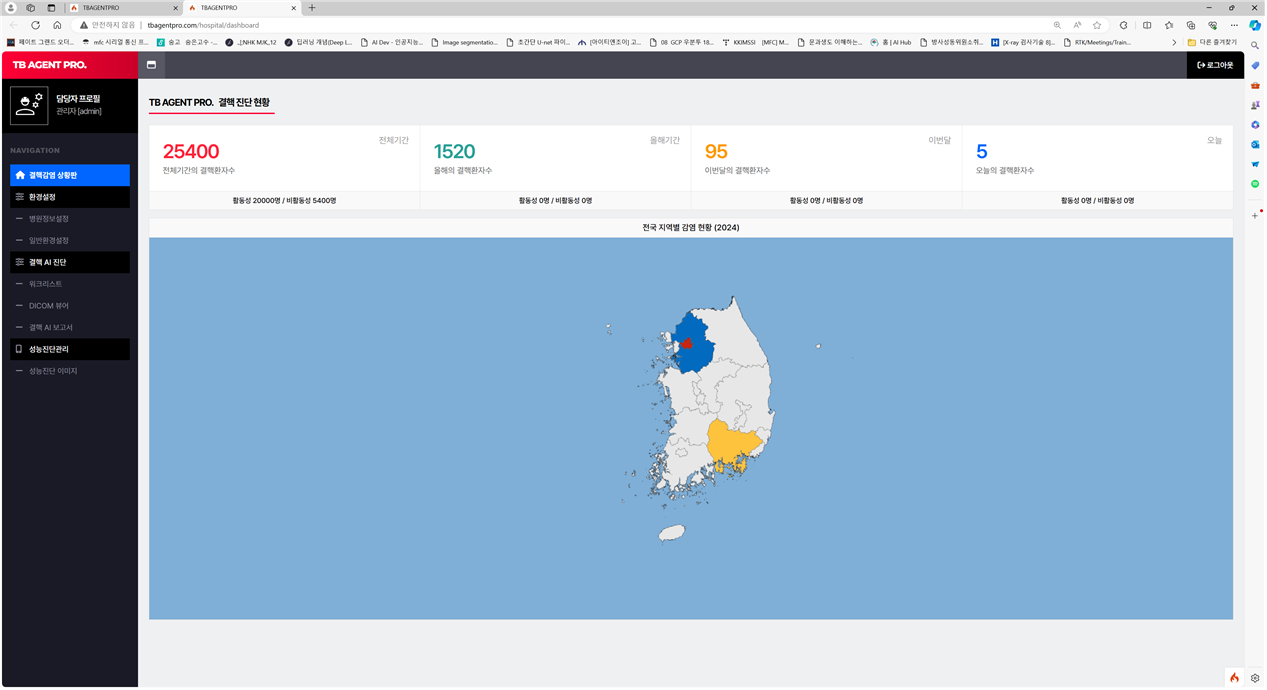The height and width of the screenshot is (690, 1267).
Task: Show more bookmarks with the chevron arrow
Action: point(1174,42)
